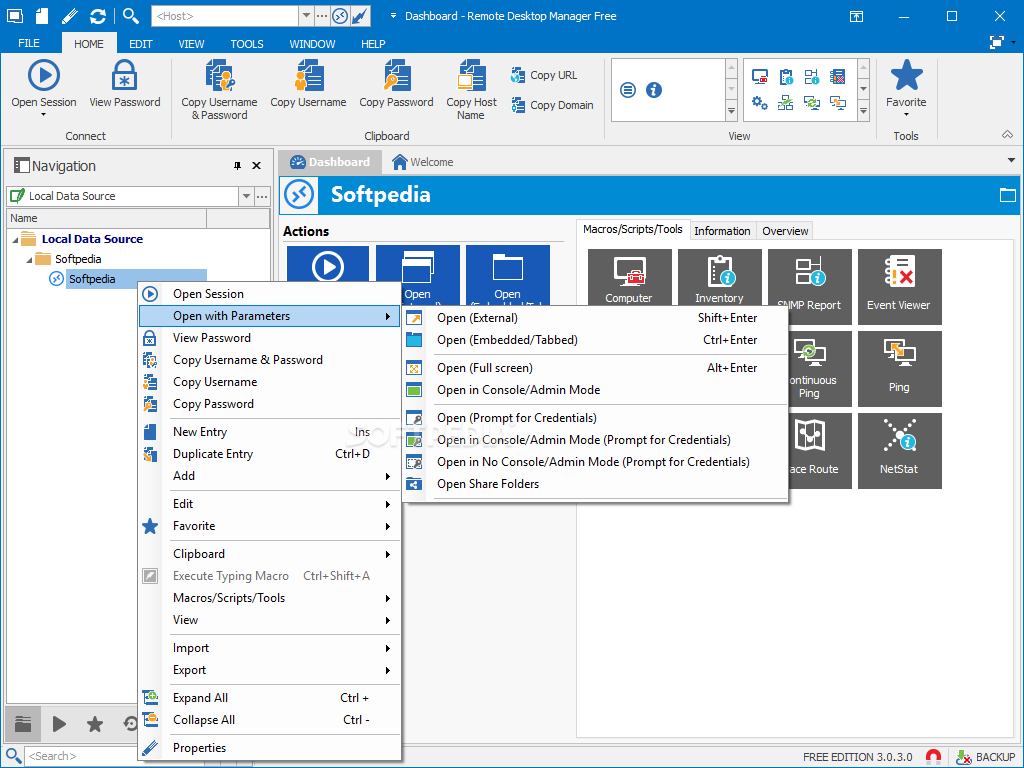The image size is (1024, 768).
Task: Switch to the TOOLS ribbon tab
Action: point(247,44)
